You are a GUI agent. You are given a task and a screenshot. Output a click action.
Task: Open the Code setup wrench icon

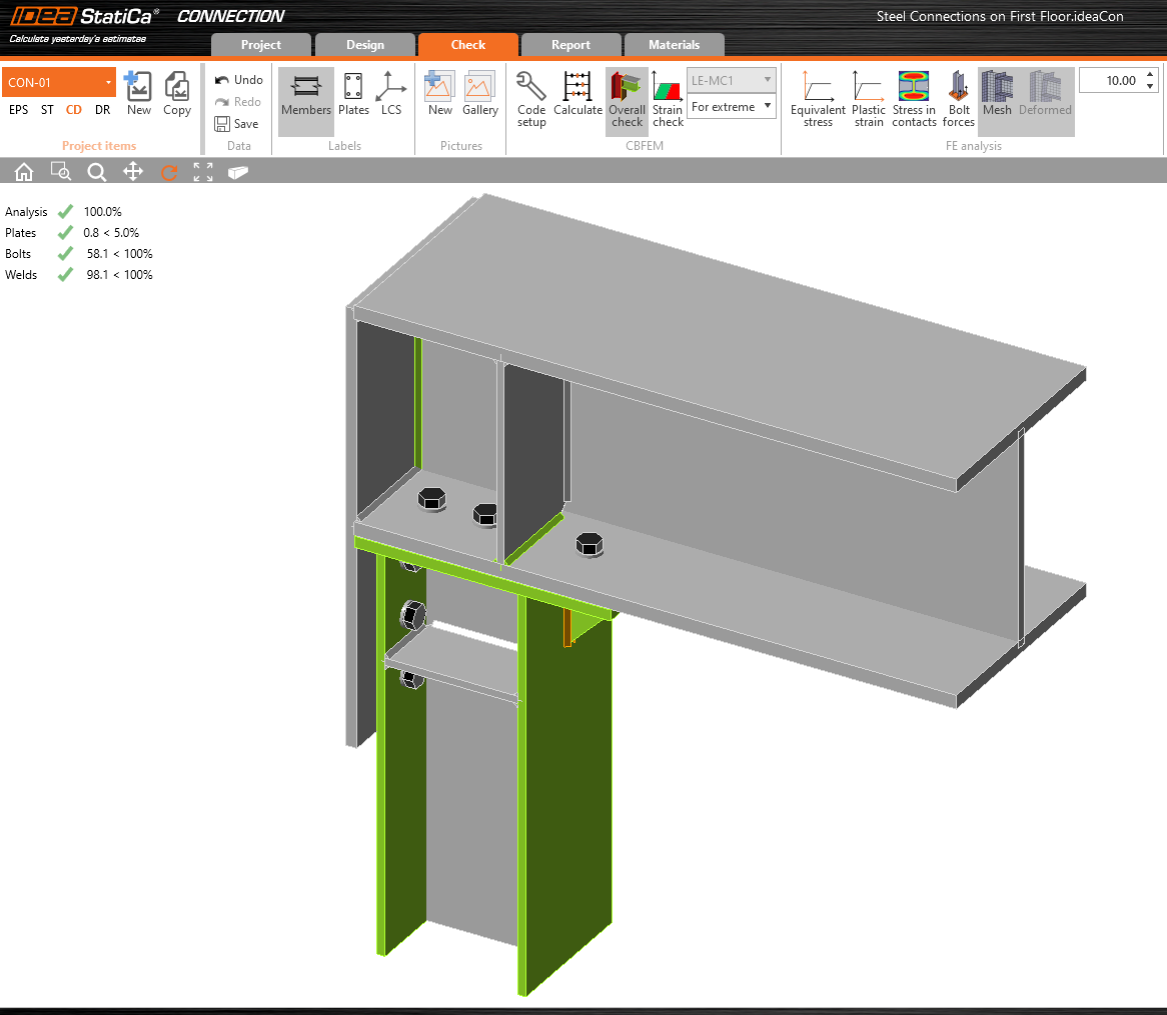tap(531, 98)
